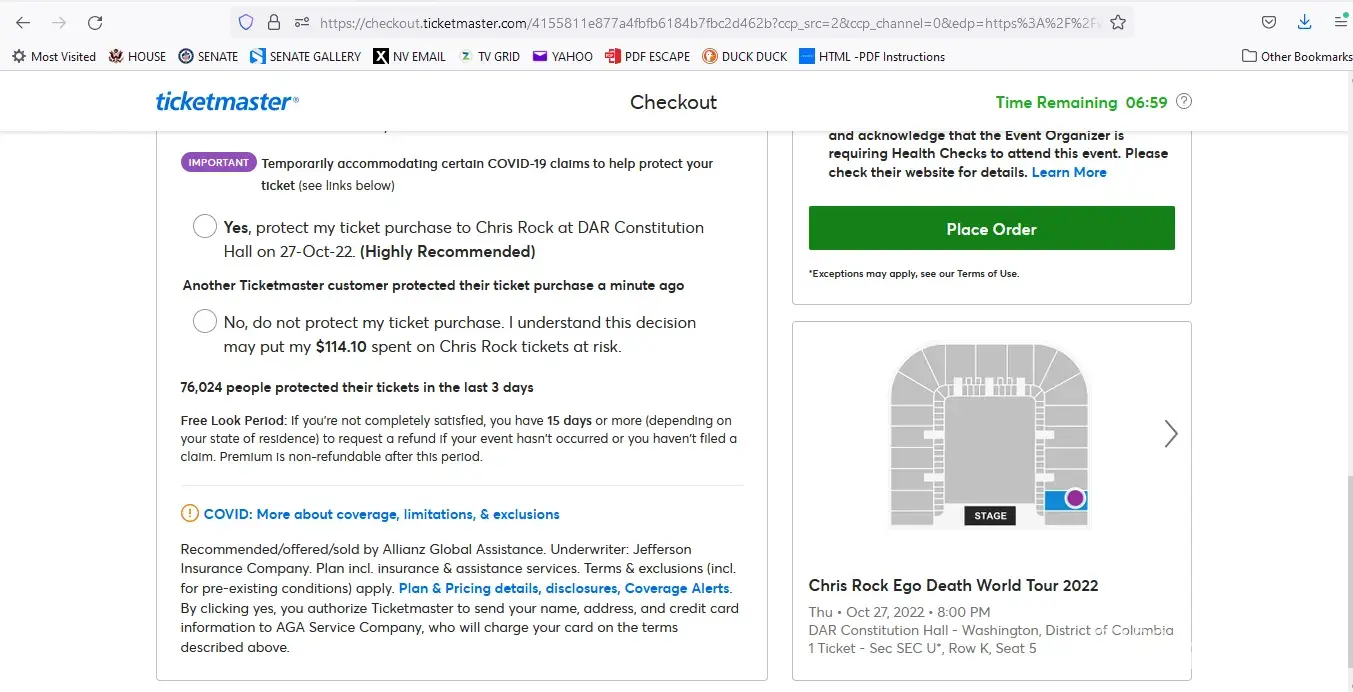This screenshot has width=1353, height=692.
Task: Bookmark this page with the star icon
Action: (x=1118, y=22)
